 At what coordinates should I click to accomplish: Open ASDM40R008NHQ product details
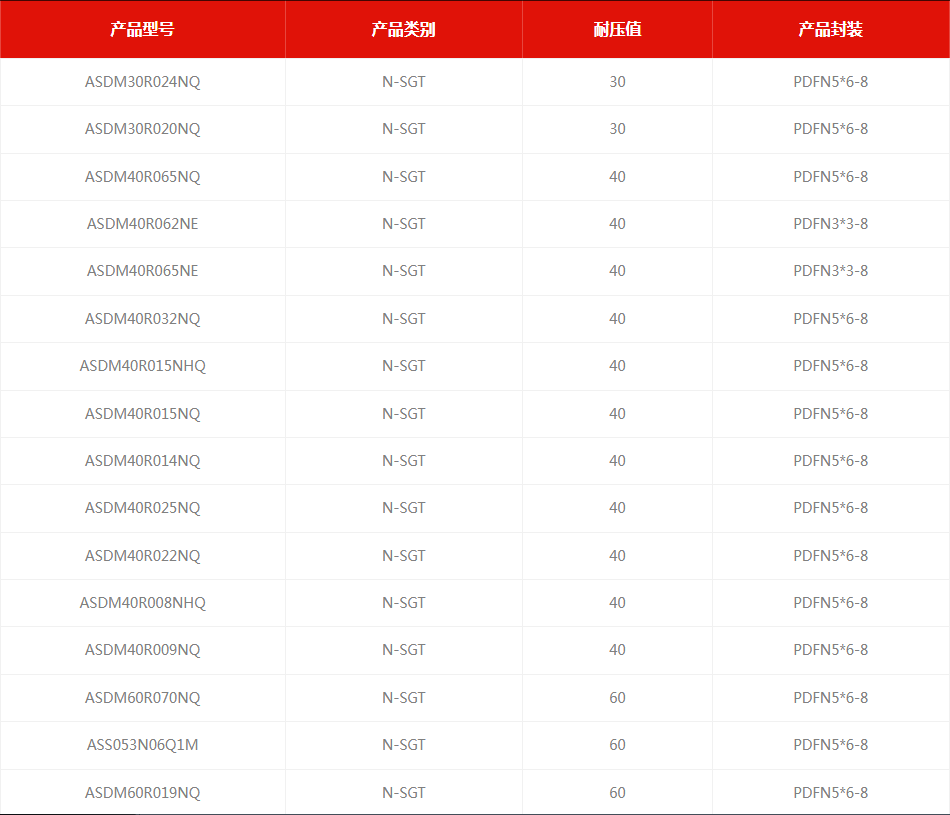pyautogui.click(x=142, y=603)
